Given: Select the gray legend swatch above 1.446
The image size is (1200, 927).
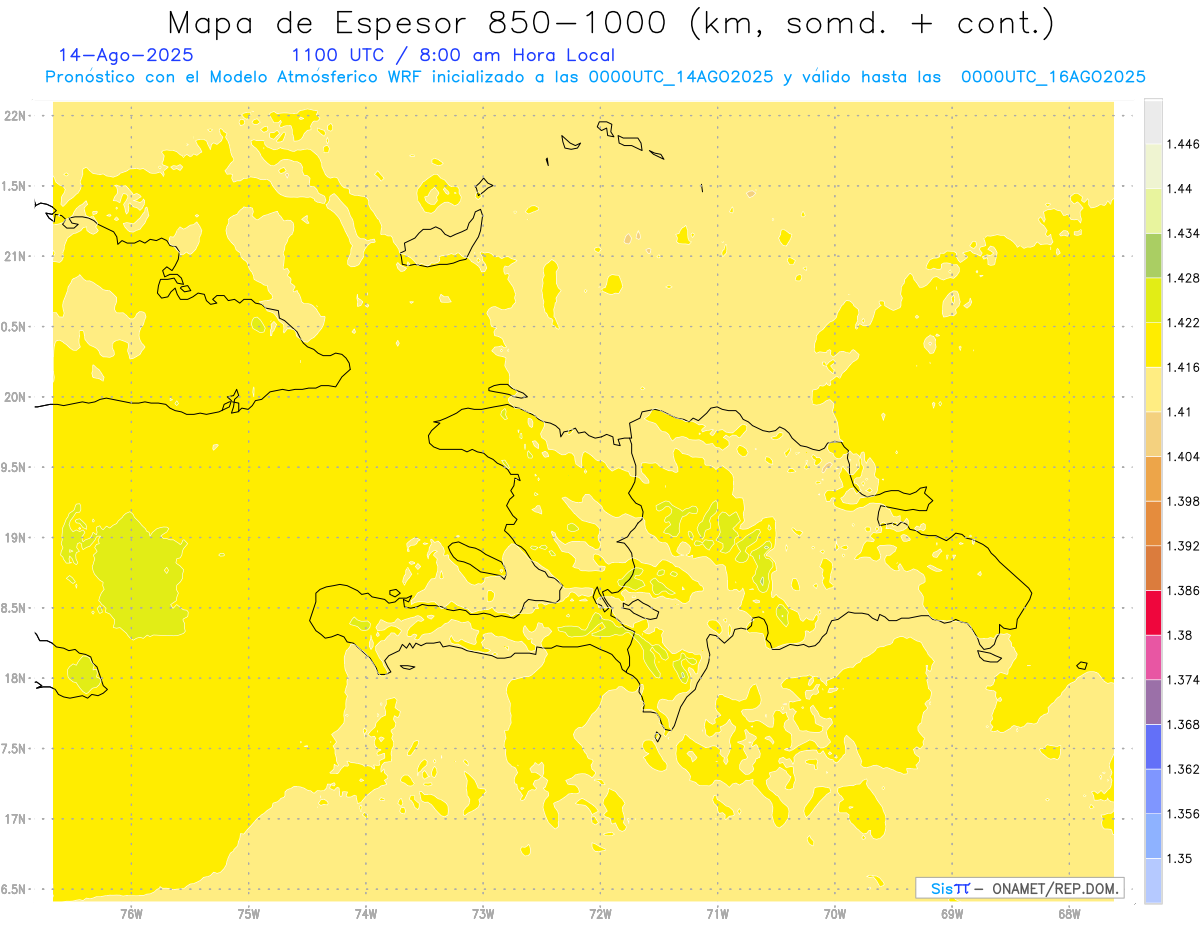Looking at the screenshot, I should 1153,121.
